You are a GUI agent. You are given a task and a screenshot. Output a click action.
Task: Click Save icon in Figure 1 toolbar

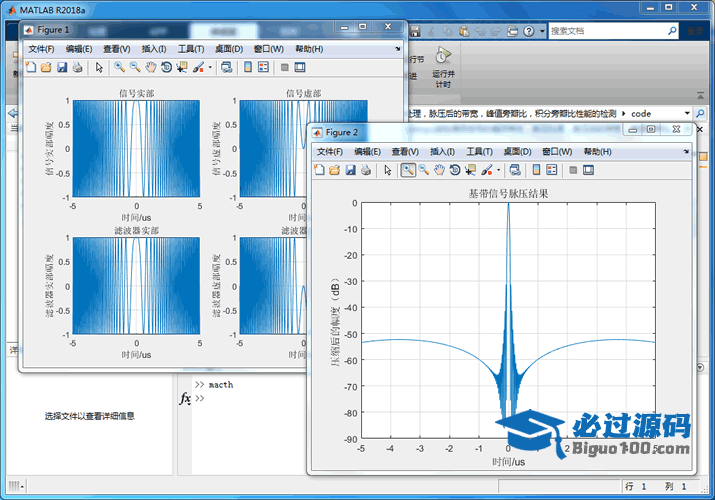(62, 67)
